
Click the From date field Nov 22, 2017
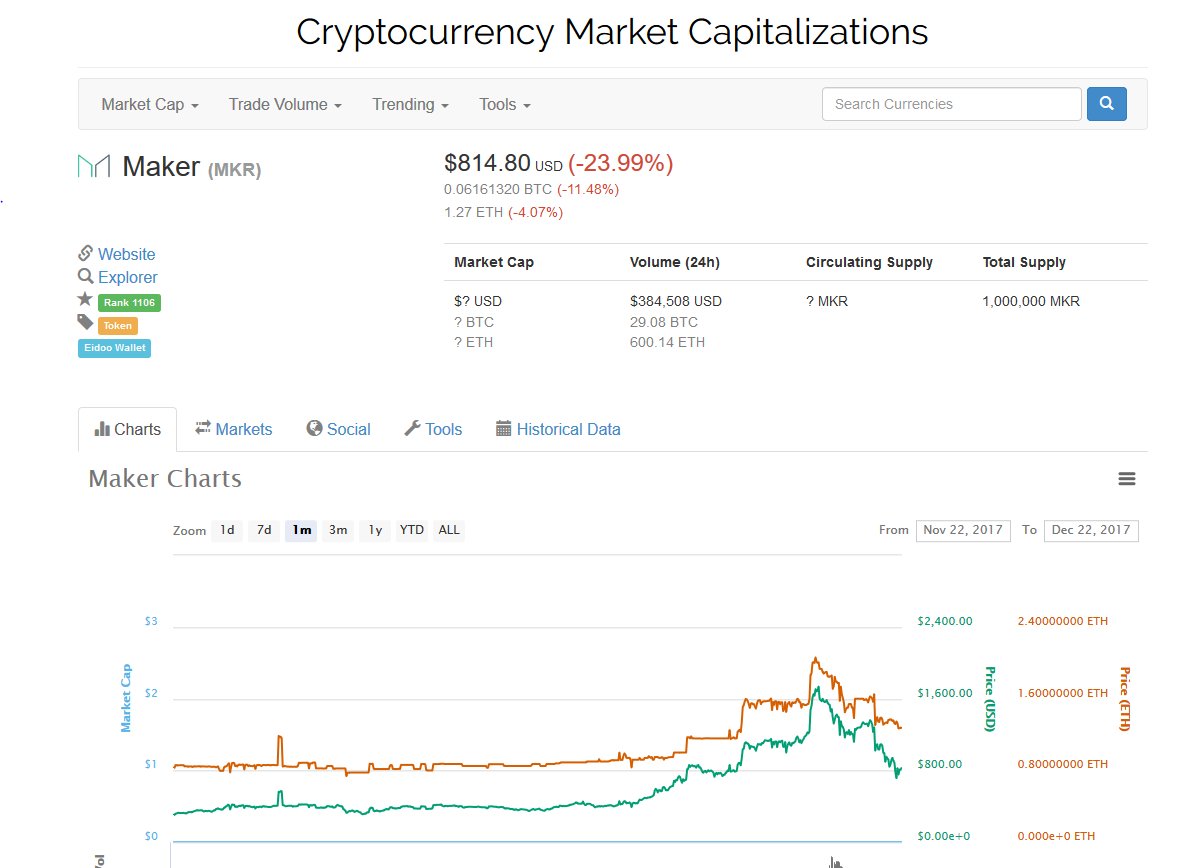[x=963, y=530]
